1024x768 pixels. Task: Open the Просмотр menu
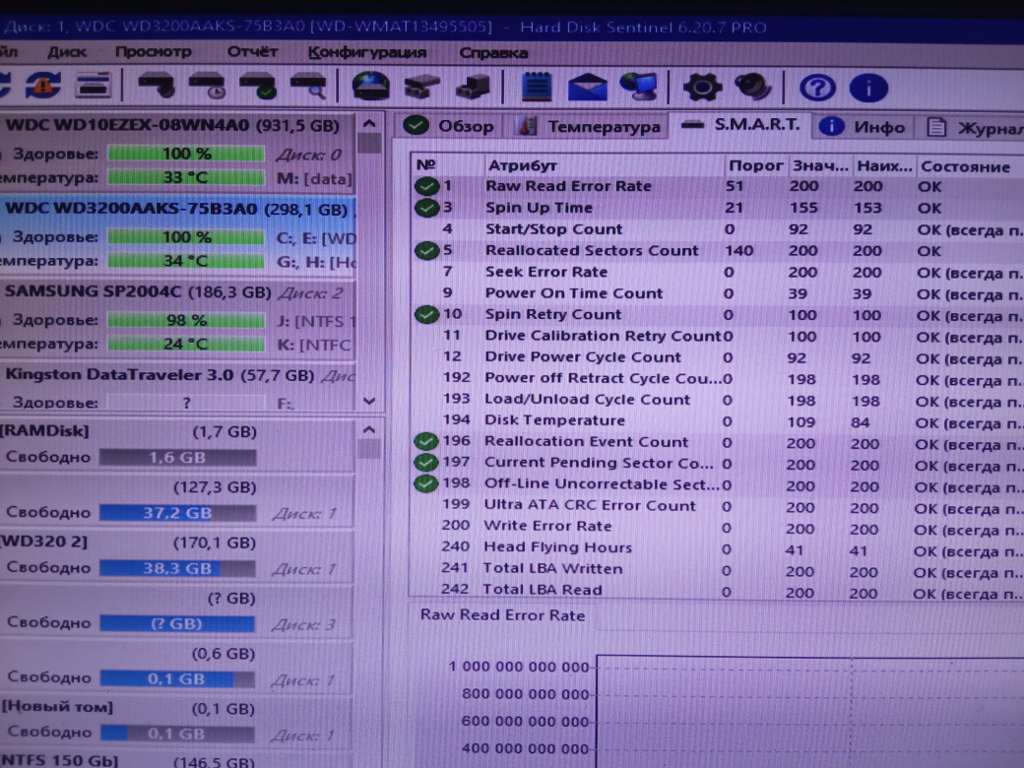[x=153, y=52]
